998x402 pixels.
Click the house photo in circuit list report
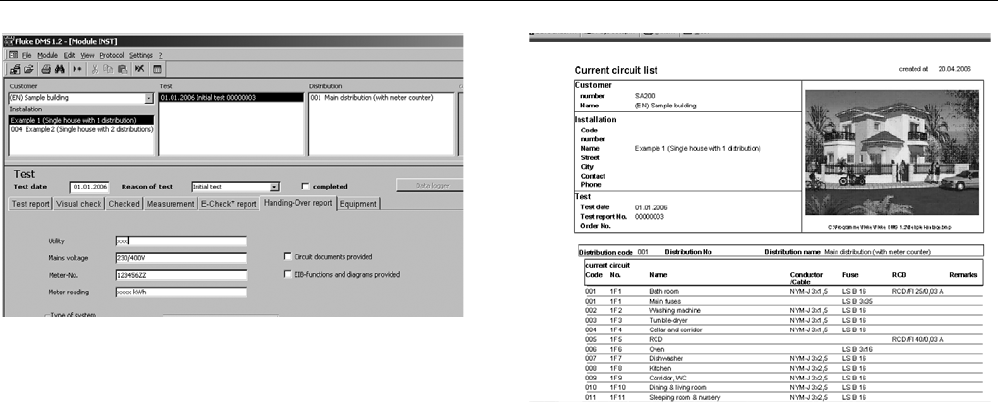pyautogui.click(x=892, y=153)
